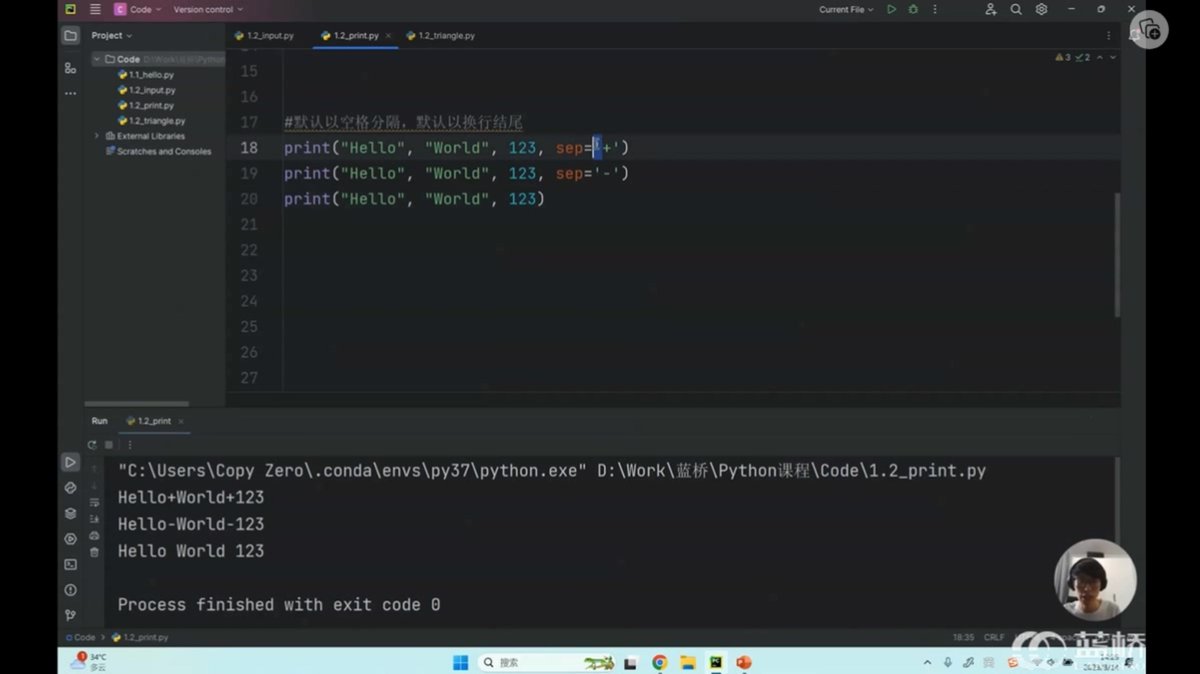Screen dimensions: 1200x674
Task: Open the Code project switcher dropdown
Action: [137, 9]
